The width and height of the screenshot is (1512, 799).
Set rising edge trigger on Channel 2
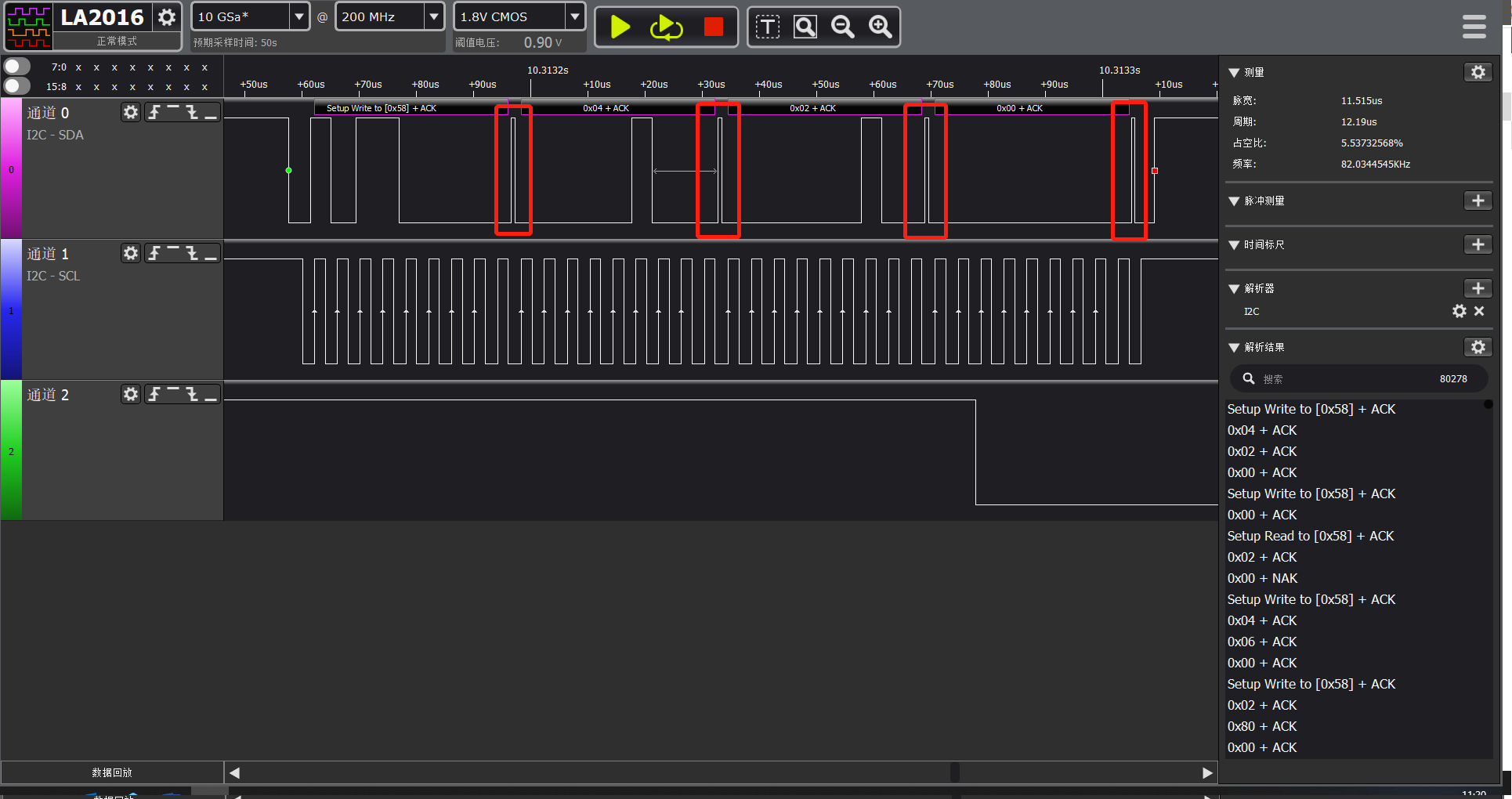154,394
